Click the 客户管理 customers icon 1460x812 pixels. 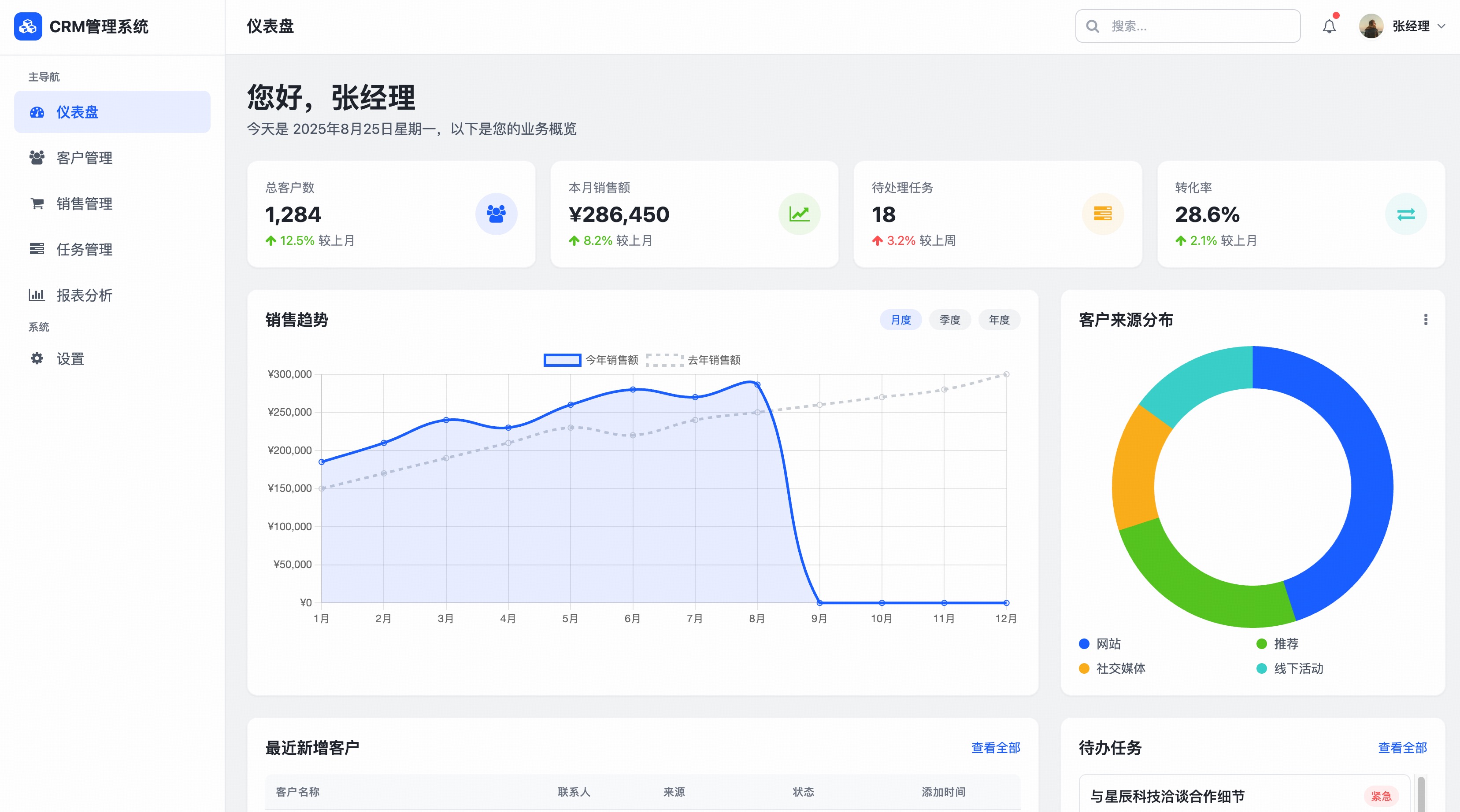pyautogui.click(x=36, y=158)
